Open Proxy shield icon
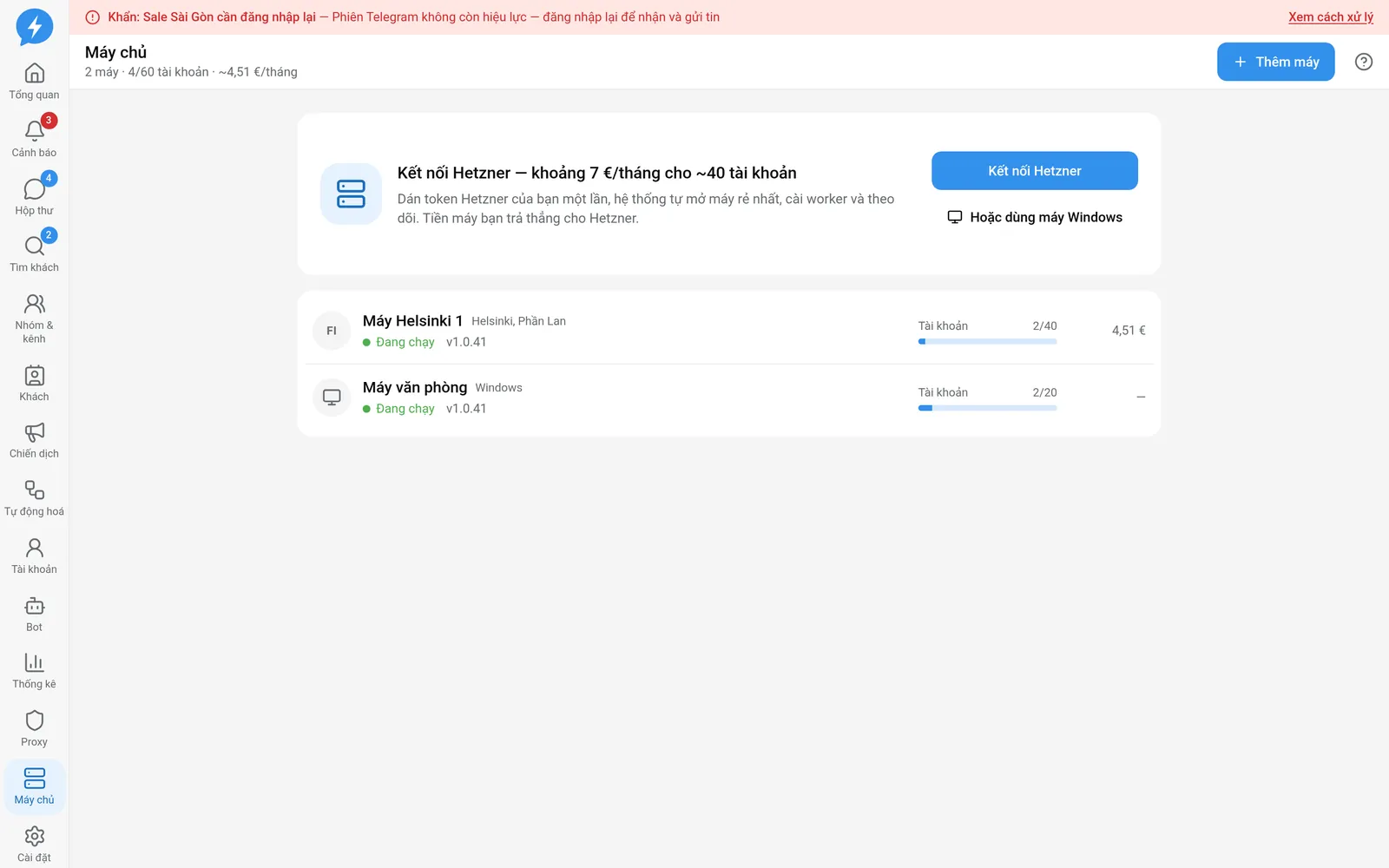Viewport: 1389px width, 868px height. pyautogui.click(x=34, y=720)
